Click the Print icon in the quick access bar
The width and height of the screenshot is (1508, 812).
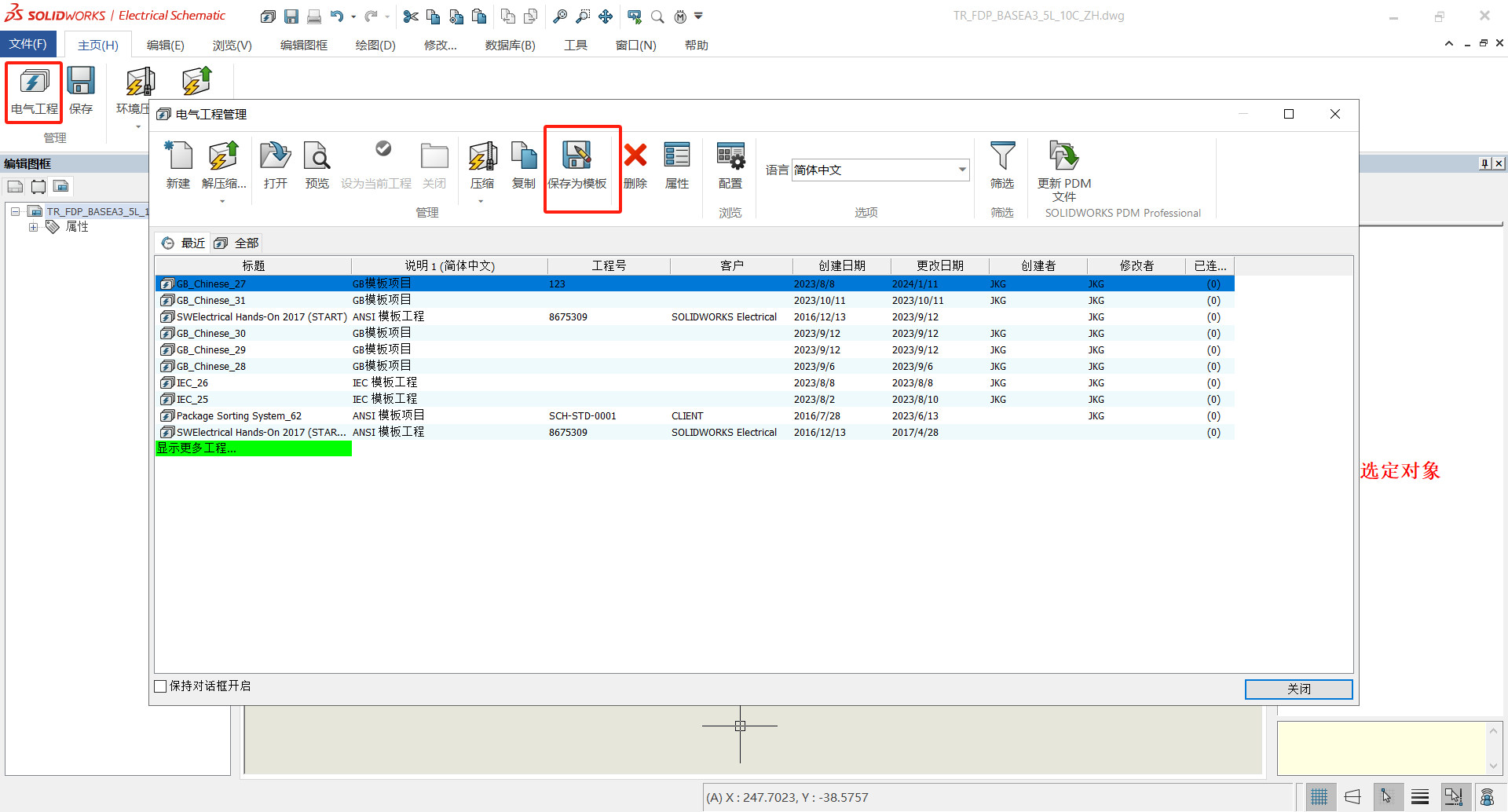tap(314, 16)
